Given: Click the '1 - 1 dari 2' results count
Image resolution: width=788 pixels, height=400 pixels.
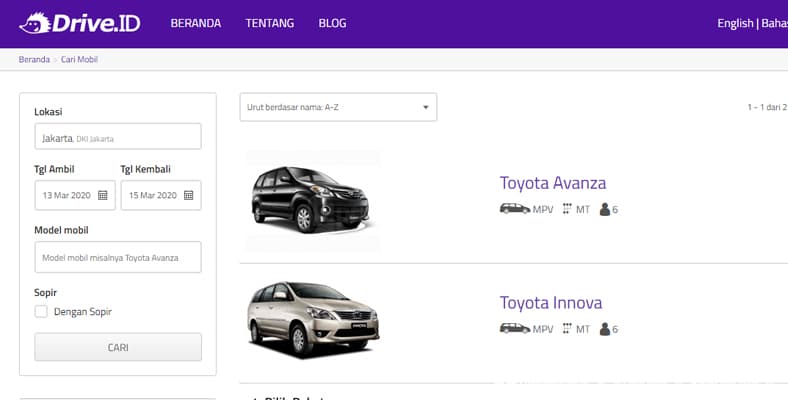Looking at the screenshot, I should click(x=767, y=107).
